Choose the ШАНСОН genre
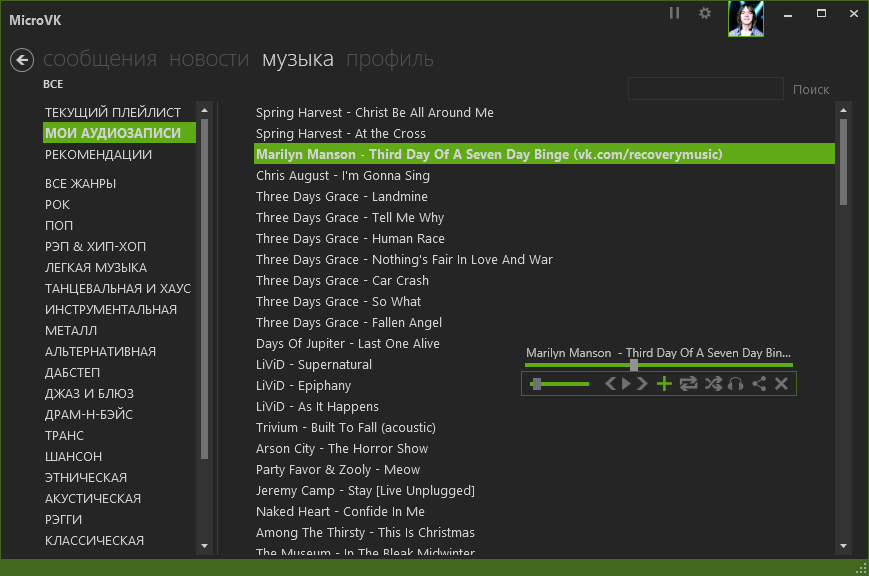869x576 pixels. coord(73,457)
